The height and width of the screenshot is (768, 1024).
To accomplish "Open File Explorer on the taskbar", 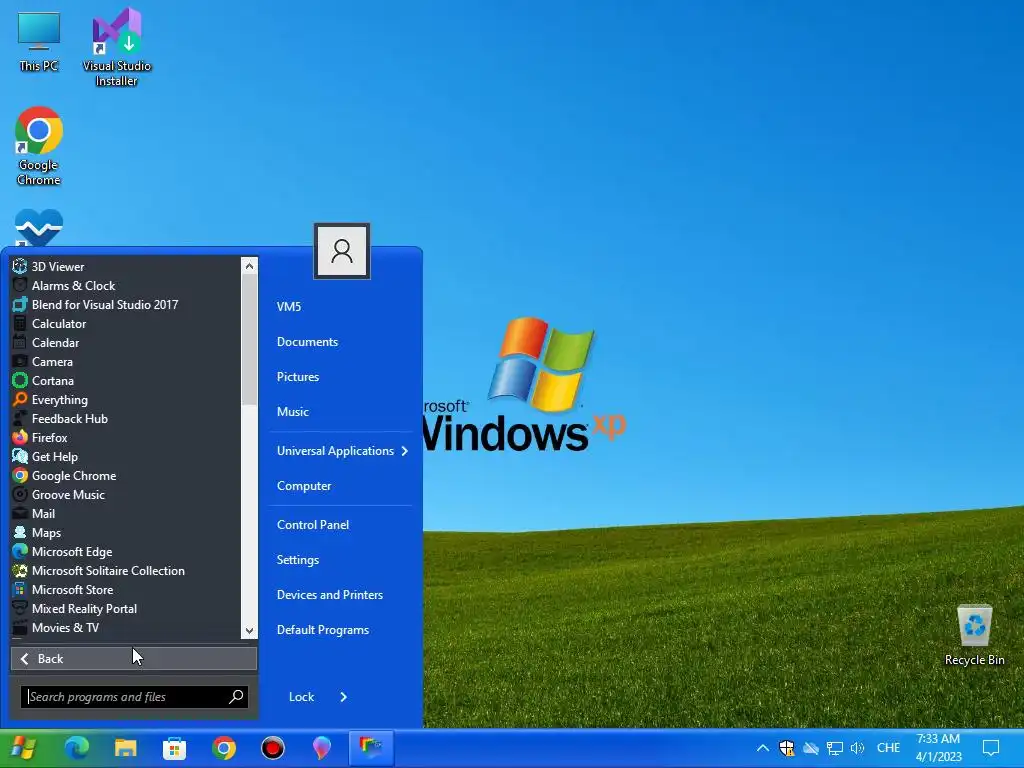I will [125, 748].
